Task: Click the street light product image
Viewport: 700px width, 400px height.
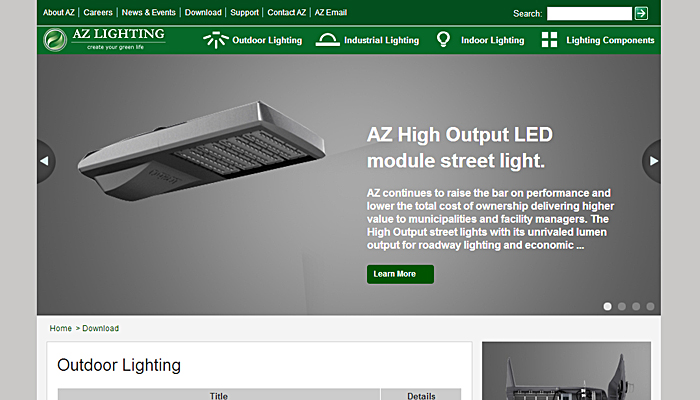Action: pyautogui.click(x=201, y=151)
